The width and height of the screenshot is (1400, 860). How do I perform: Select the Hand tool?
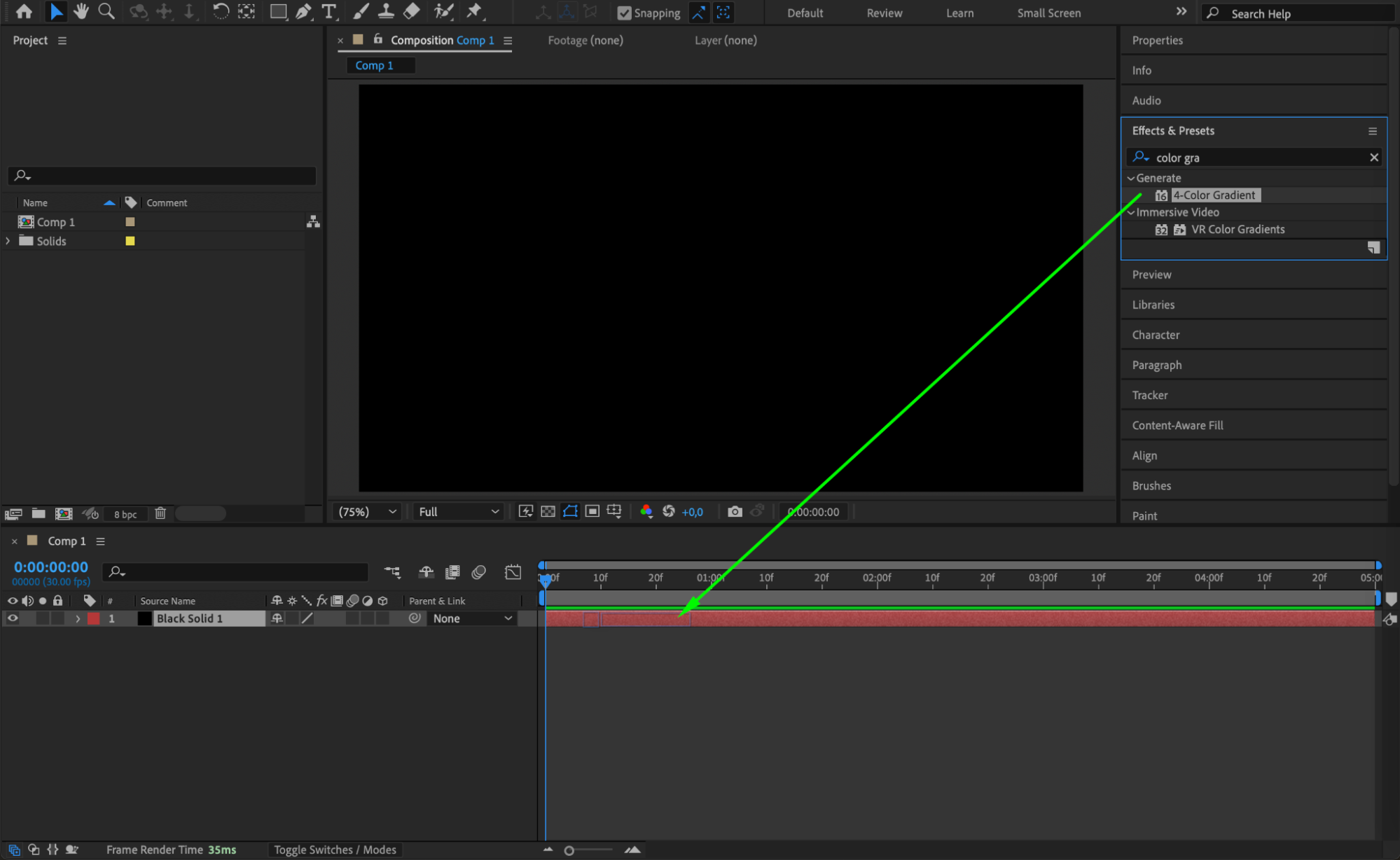(81, 11)
